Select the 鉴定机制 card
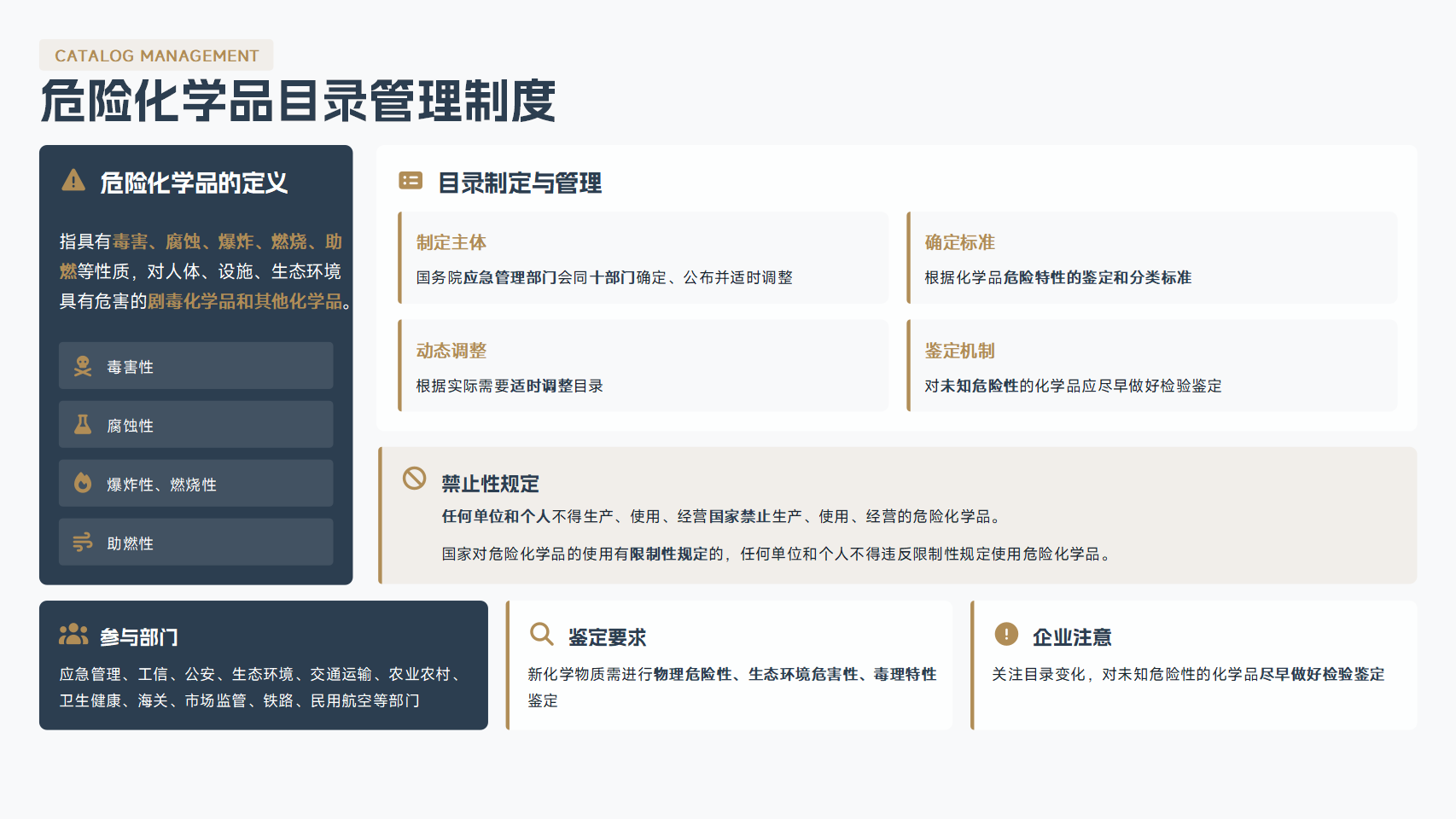This screenshot has height=819, width=1456. pos(1152,365)
